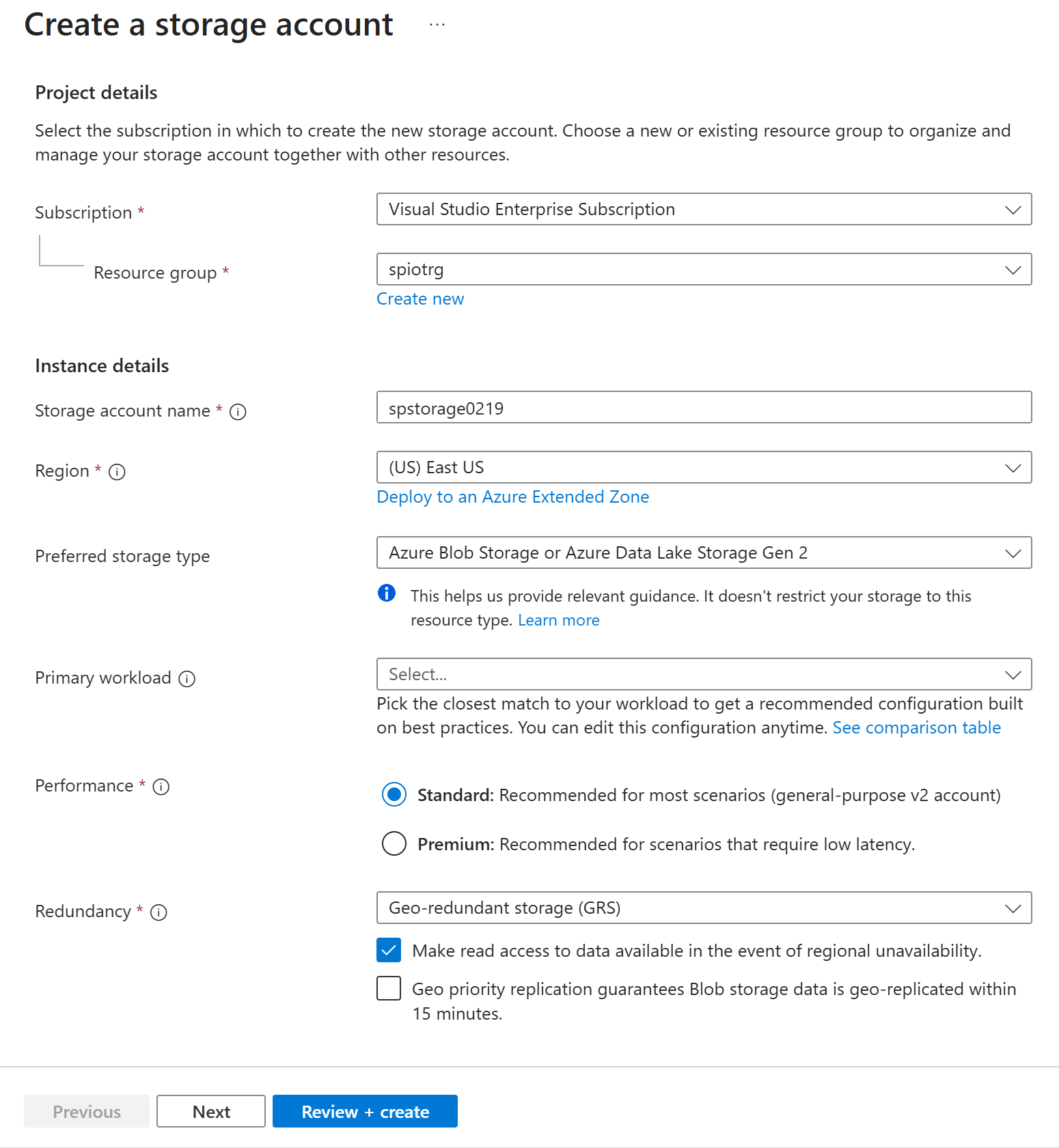Click the info icon beside Performance
Viewport: 1059px width, 1148px height.
(x=161, y=787)
